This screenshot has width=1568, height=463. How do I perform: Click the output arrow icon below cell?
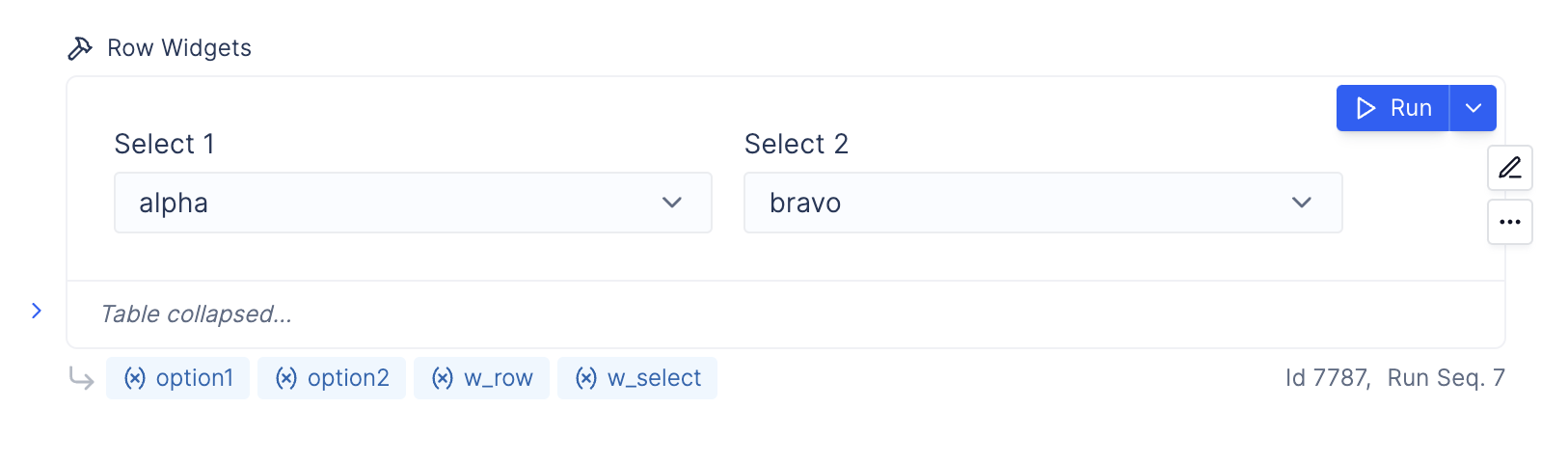point(81,378)
